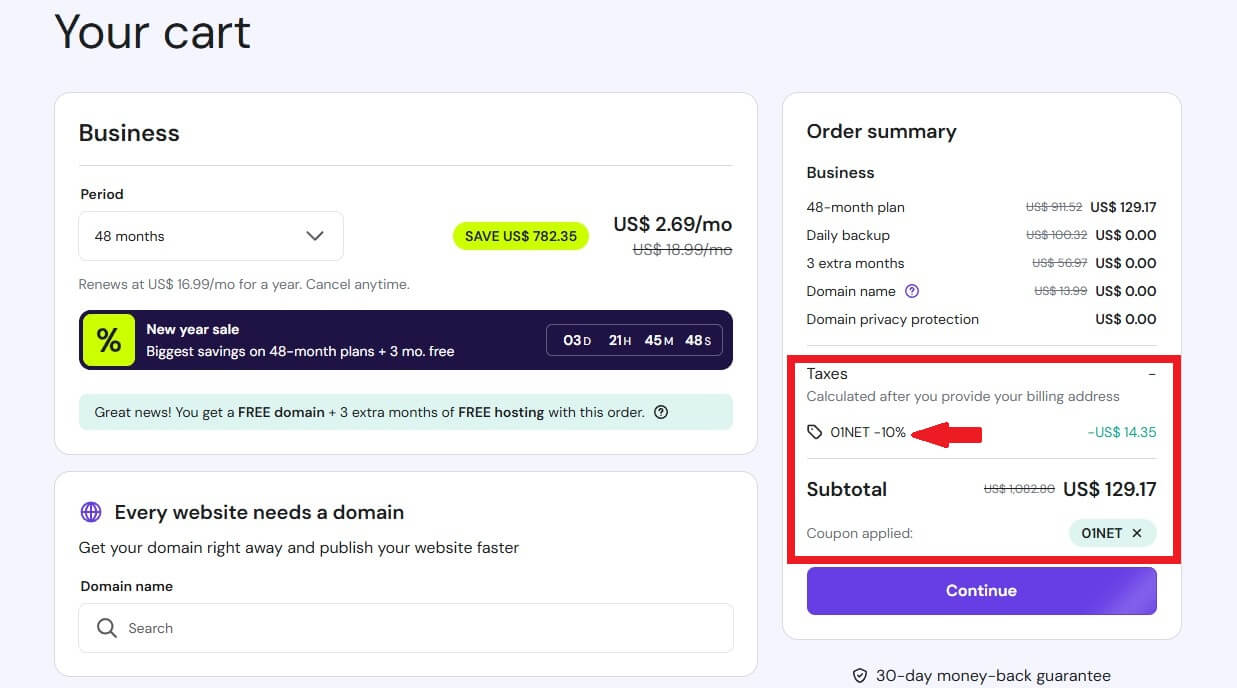Click the shield icon beside the money-back guarantee

(861, 675)
